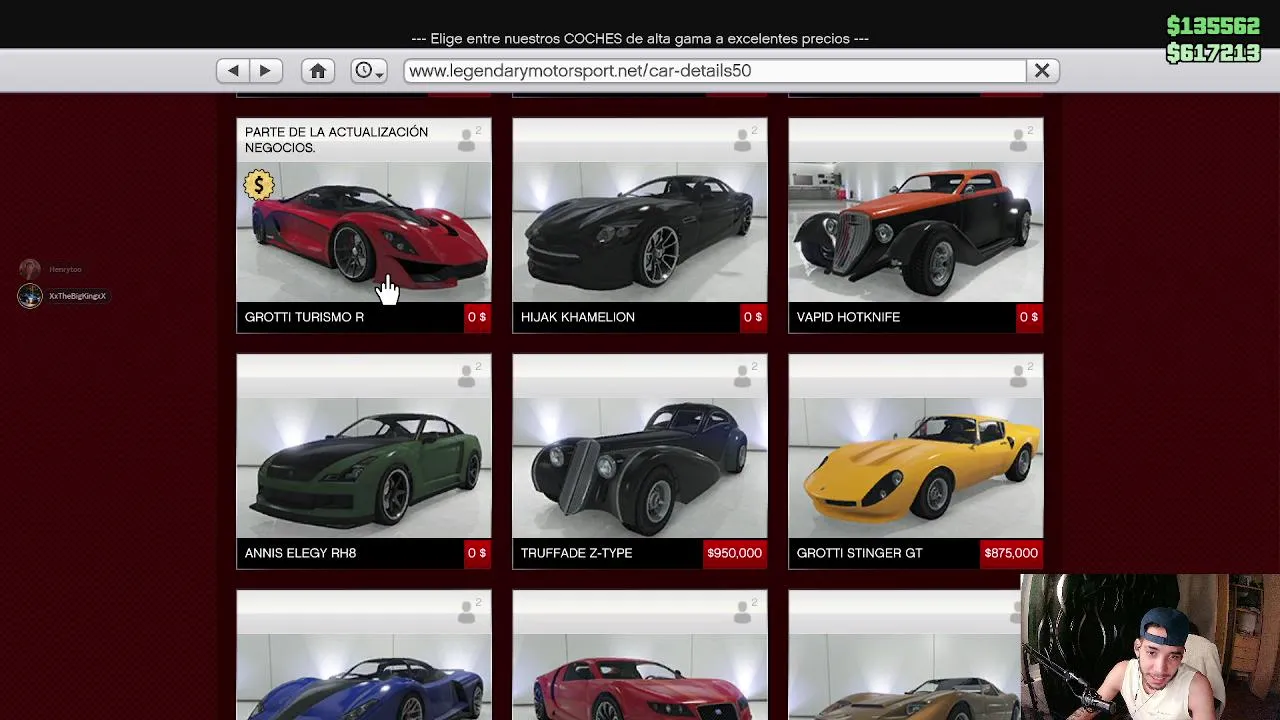Click the PARTE DE LA ACTUALIZACIÓN NEGOCIOS text
Image resolution: width=1280 pixels, height=720 pixels.
tap(336, 139)
